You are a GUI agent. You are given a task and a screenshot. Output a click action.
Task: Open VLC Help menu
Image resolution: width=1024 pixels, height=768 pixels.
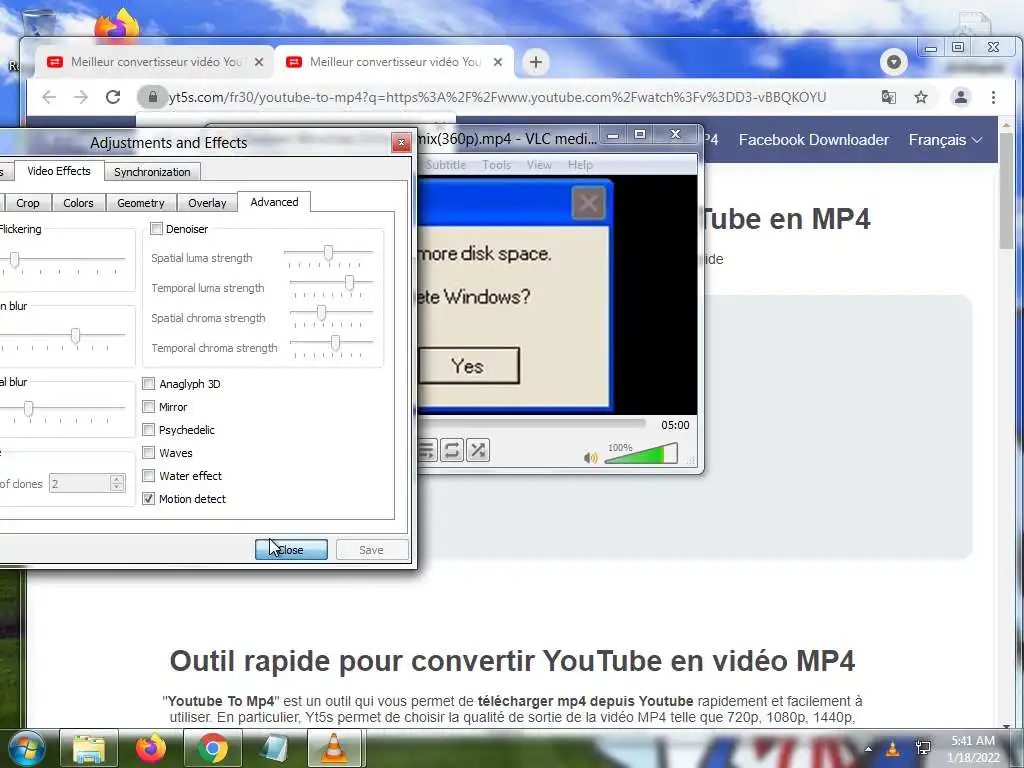coord(580,165)
